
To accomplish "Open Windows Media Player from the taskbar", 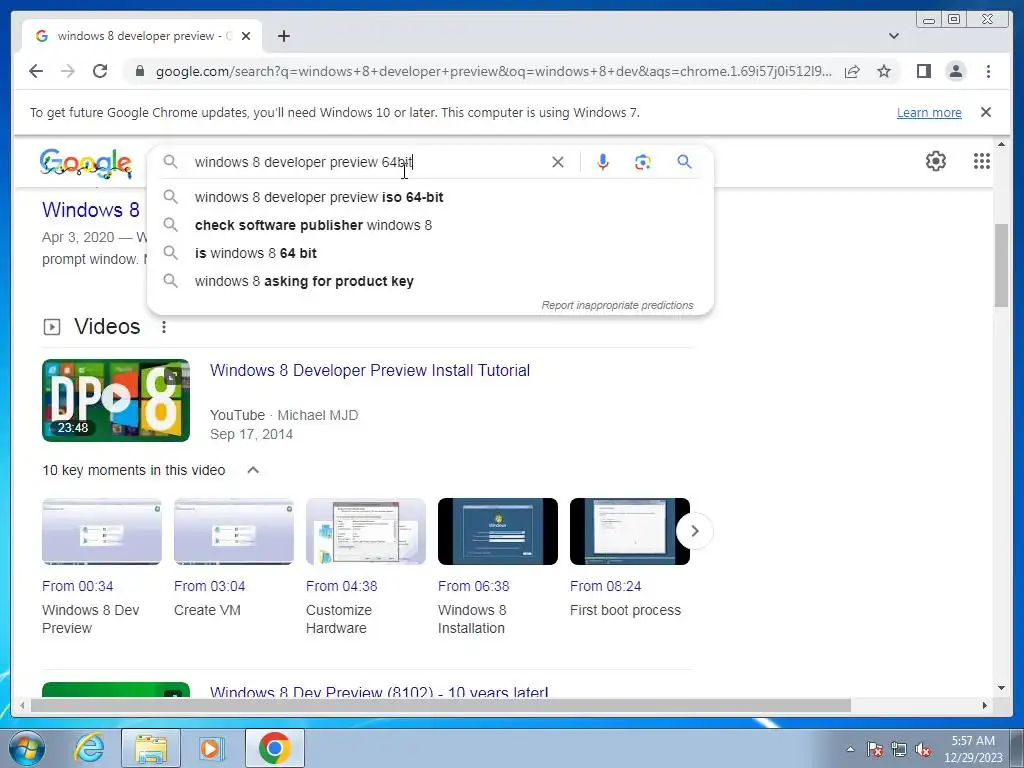I will click(x=212, y=748).
